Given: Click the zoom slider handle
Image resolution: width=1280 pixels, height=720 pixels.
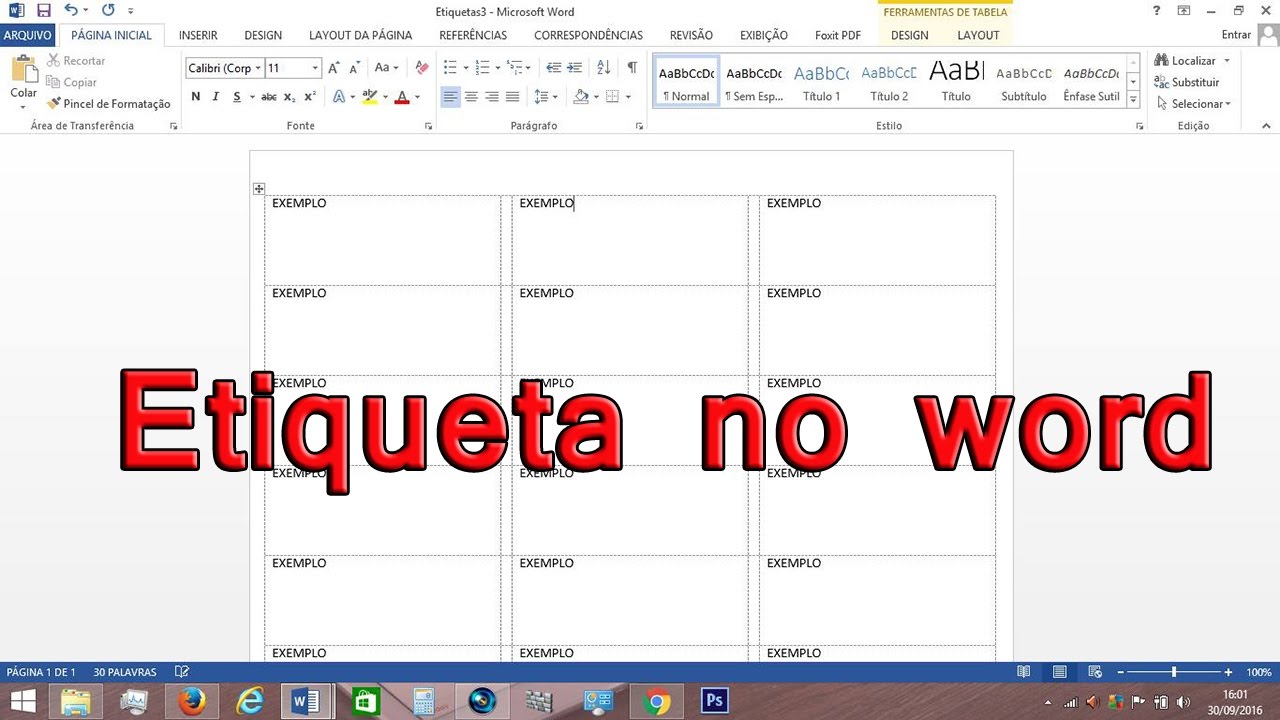Looking at the screenshot, I should (x=1174, y=672).
